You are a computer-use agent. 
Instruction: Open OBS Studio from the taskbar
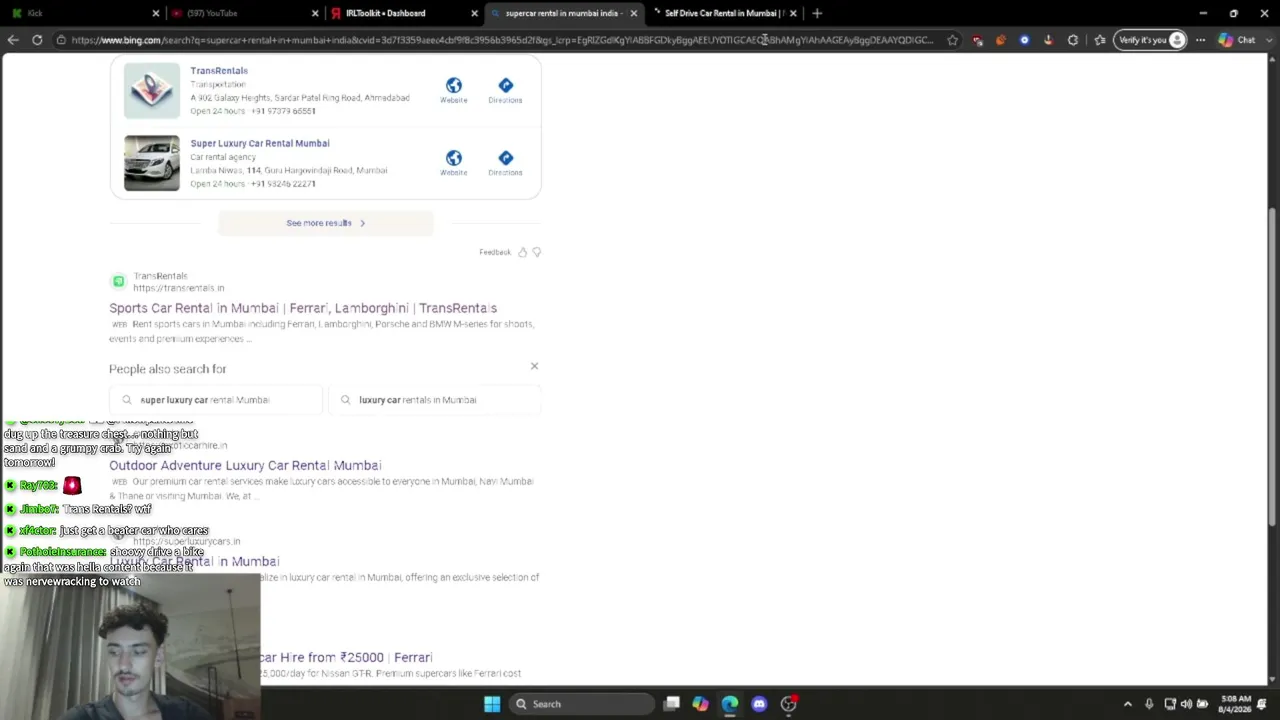point(789,704)
